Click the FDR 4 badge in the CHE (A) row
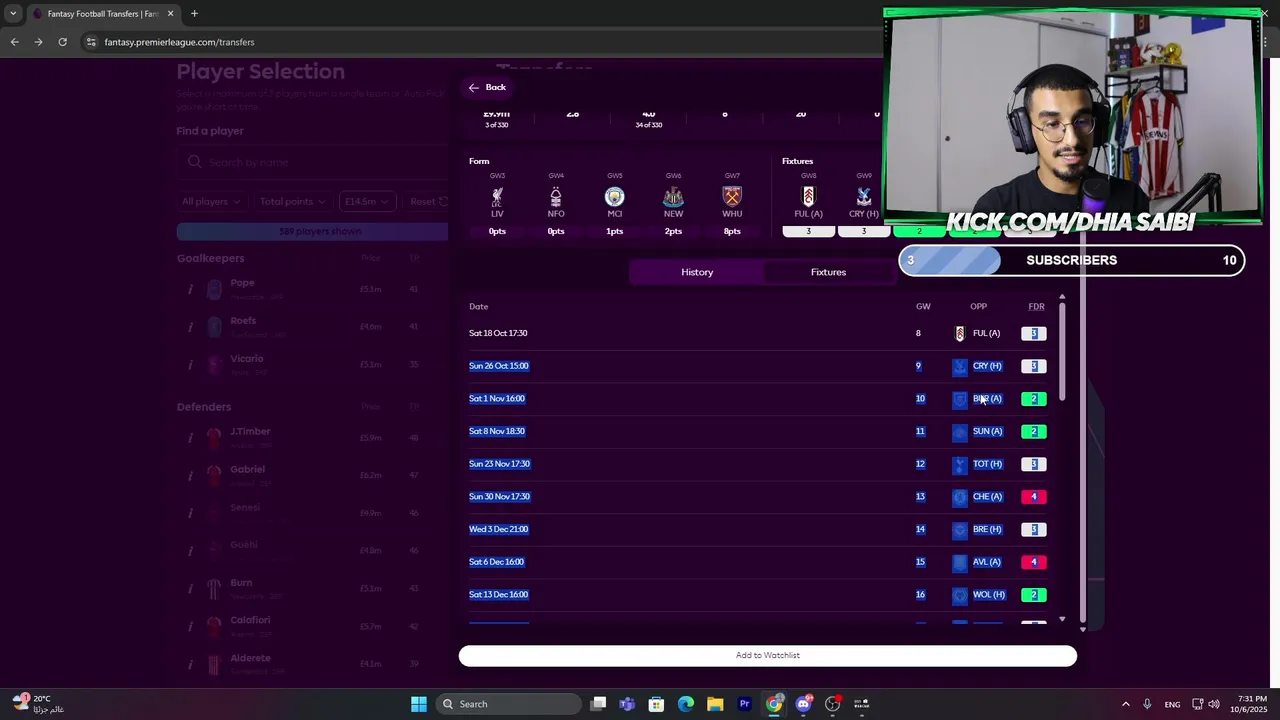The width and height of the screenshot is (1280, 720). (1034, 497)
